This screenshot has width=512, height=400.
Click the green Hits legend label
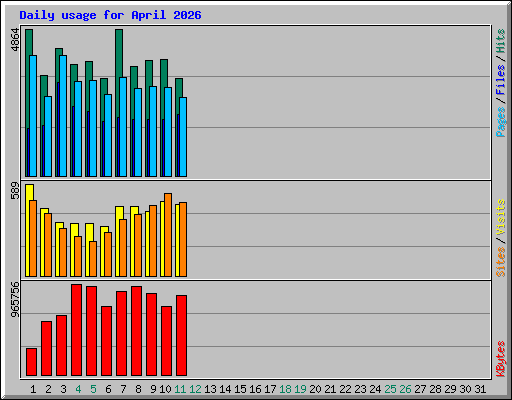pos(501,41)
